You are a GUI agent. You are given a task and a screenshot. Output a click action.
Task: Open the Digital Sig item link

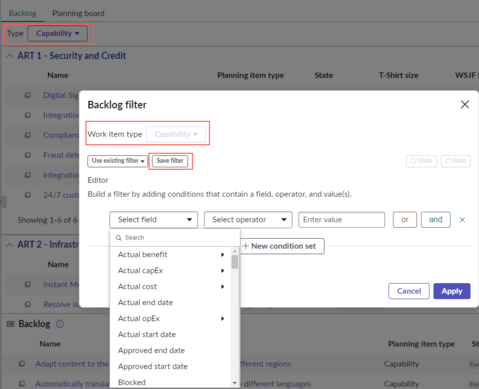tap(61, 95)
